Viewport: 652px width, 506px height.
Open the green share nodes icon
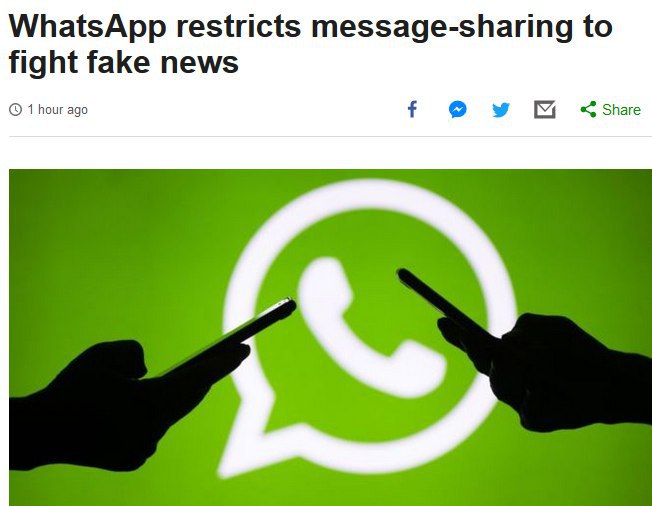tap(588, 109)
